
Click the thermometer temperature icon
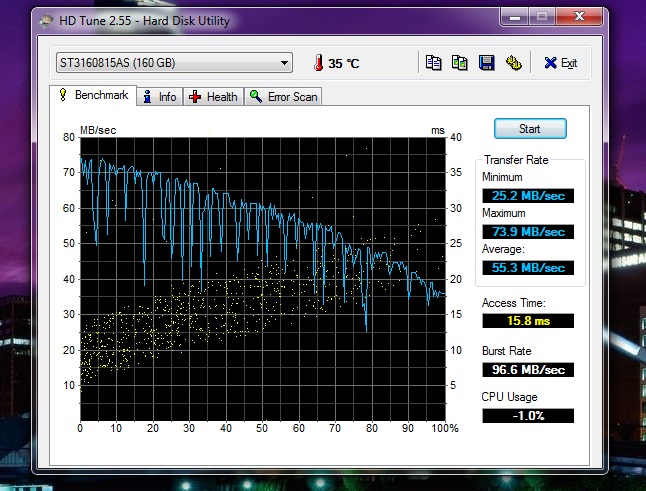(318, 63)
